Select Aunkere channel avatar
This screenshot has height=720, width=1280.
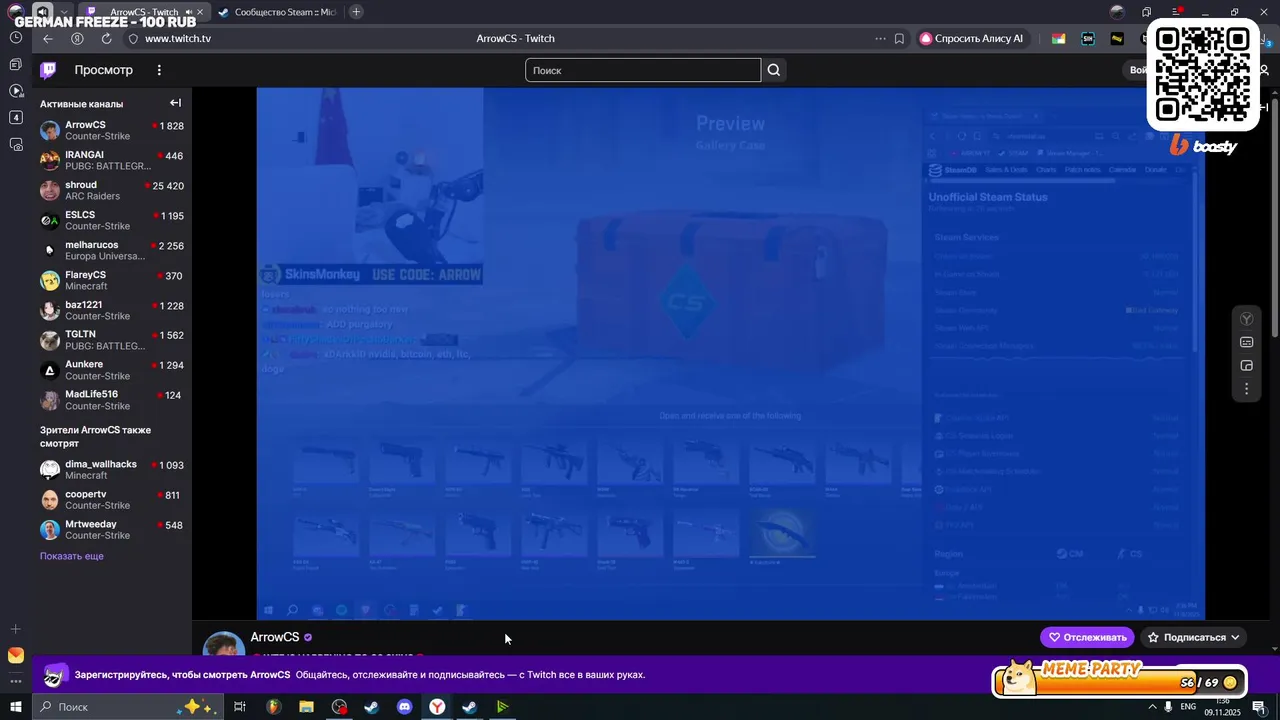pos(50,370)
